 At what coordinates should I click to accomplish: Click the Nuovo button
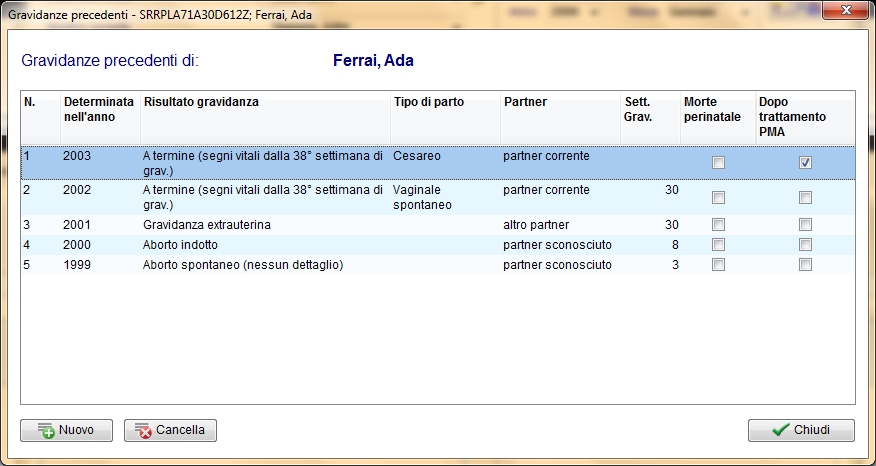(x=66, y=430)
